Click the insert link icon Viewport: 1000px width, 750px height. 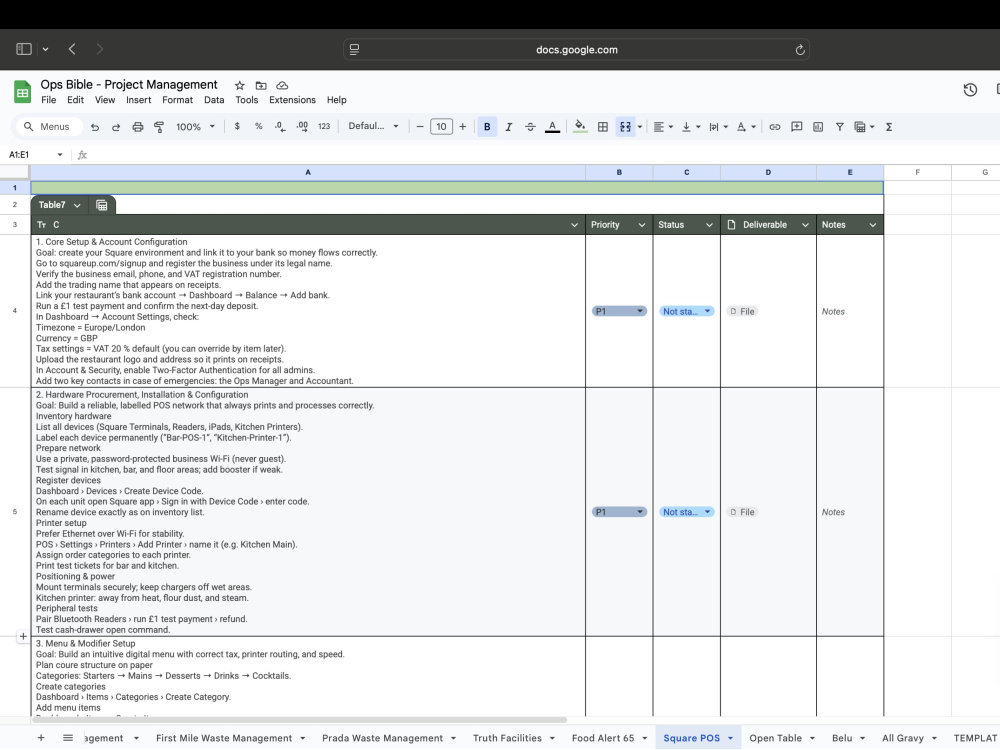tap(774, 127)
